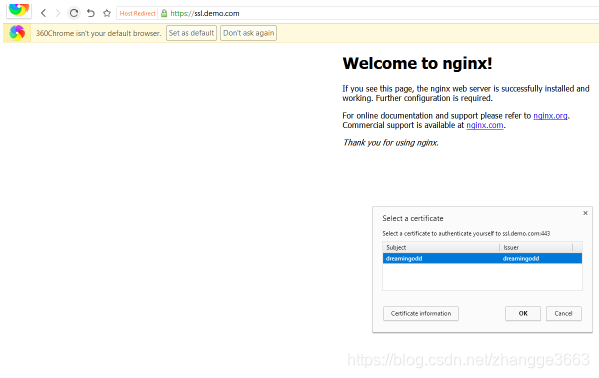Click the Issuer column header
The image size is (599, 378).
coord(536,248)
